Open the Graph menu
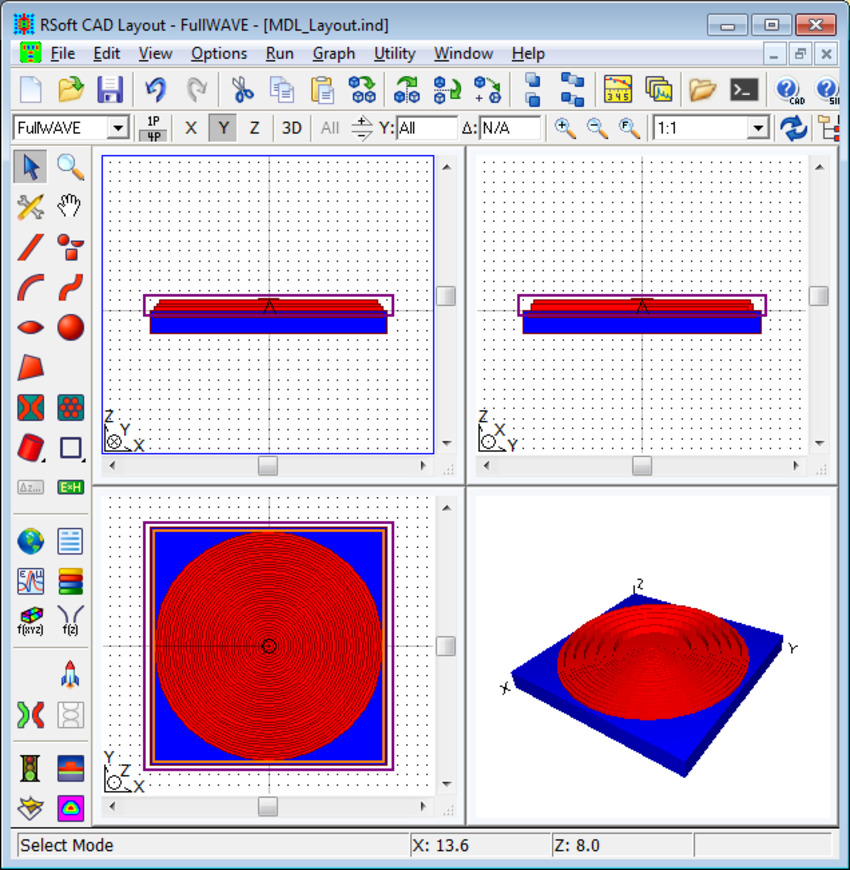 333,53
